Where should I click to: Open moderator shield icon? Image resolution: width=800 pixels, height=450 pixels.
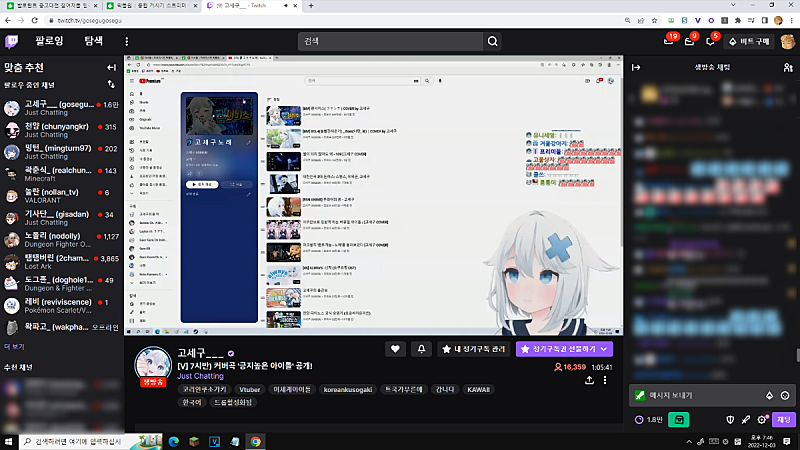tap(730, 419)
